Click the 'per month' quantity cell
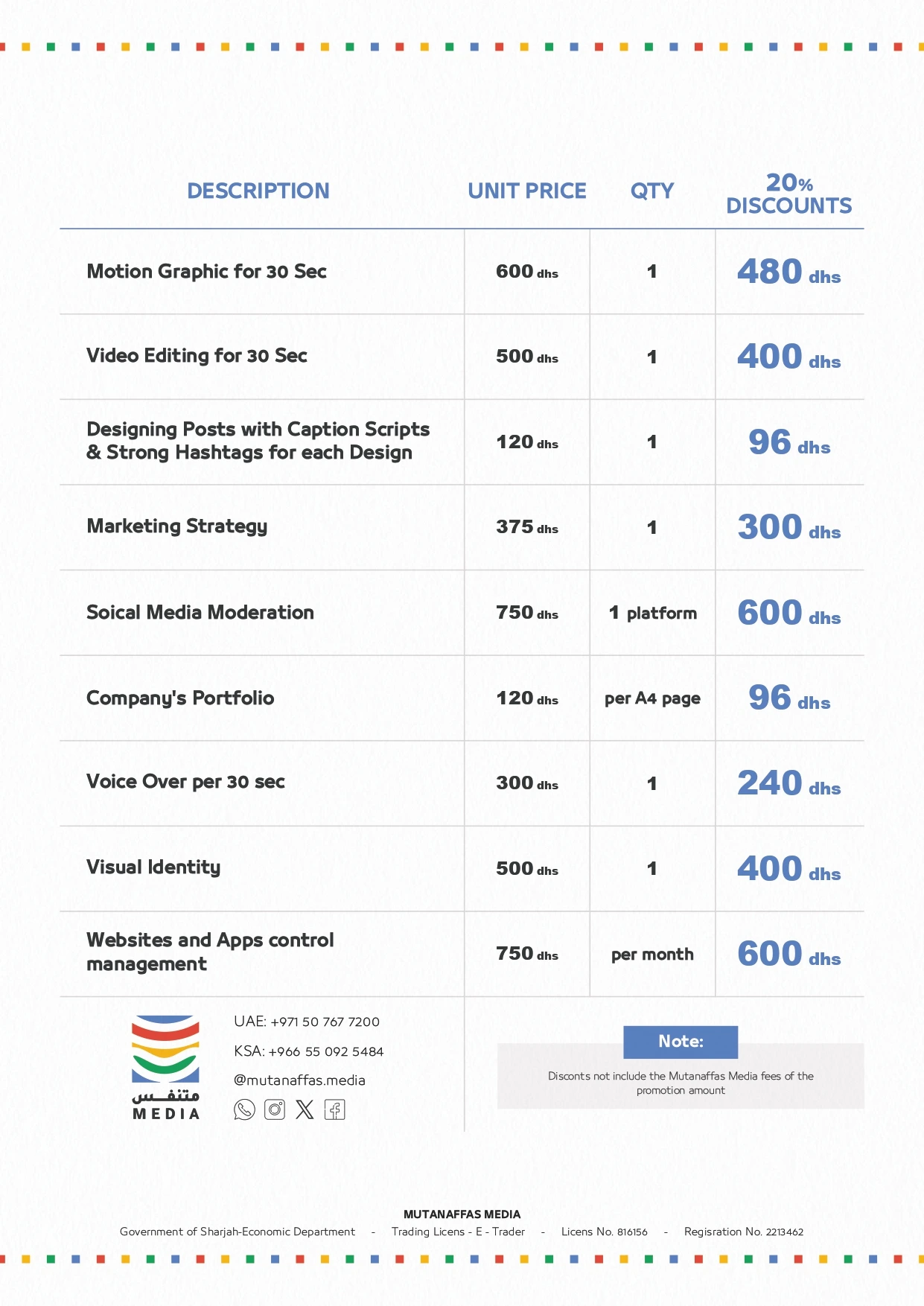The image size is (924, 1306). [x=652, y=955]
